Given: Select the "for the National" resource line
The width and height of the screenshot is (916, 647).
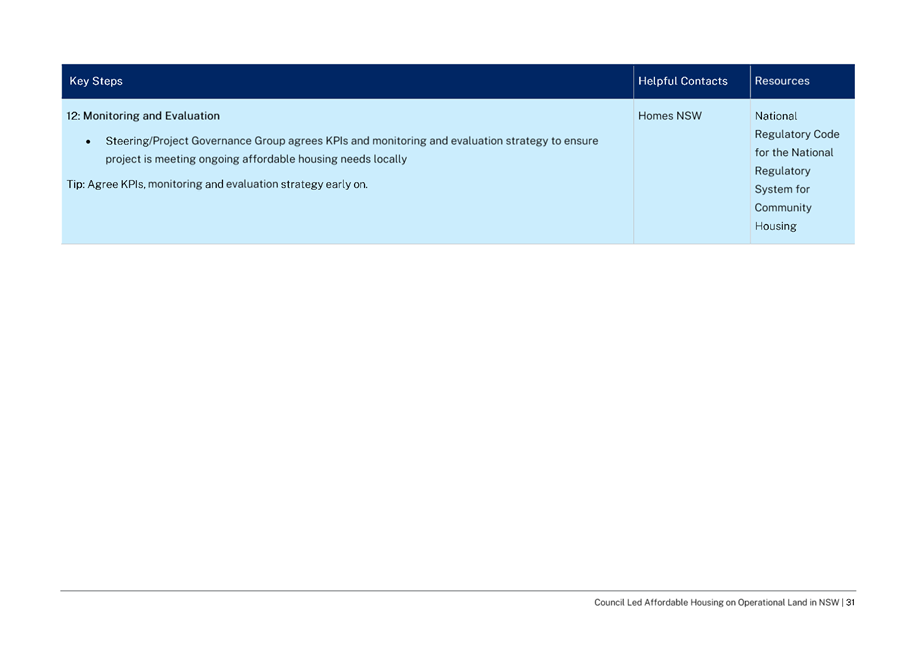Looking at the screenshot, I should [794, 153].
